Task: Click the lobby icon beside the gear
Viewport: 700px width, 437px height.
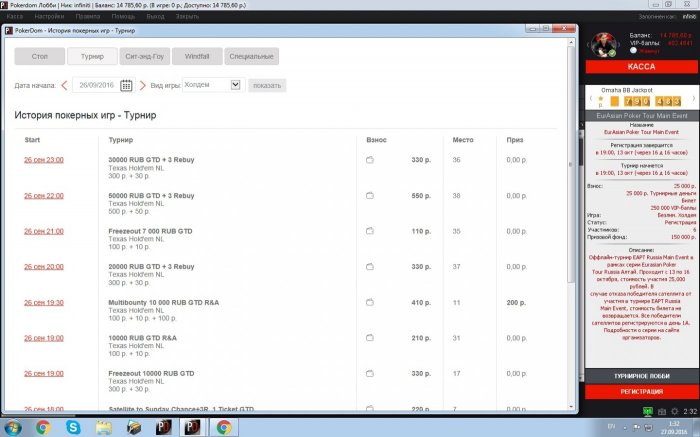Action: (x=662, y=412)
